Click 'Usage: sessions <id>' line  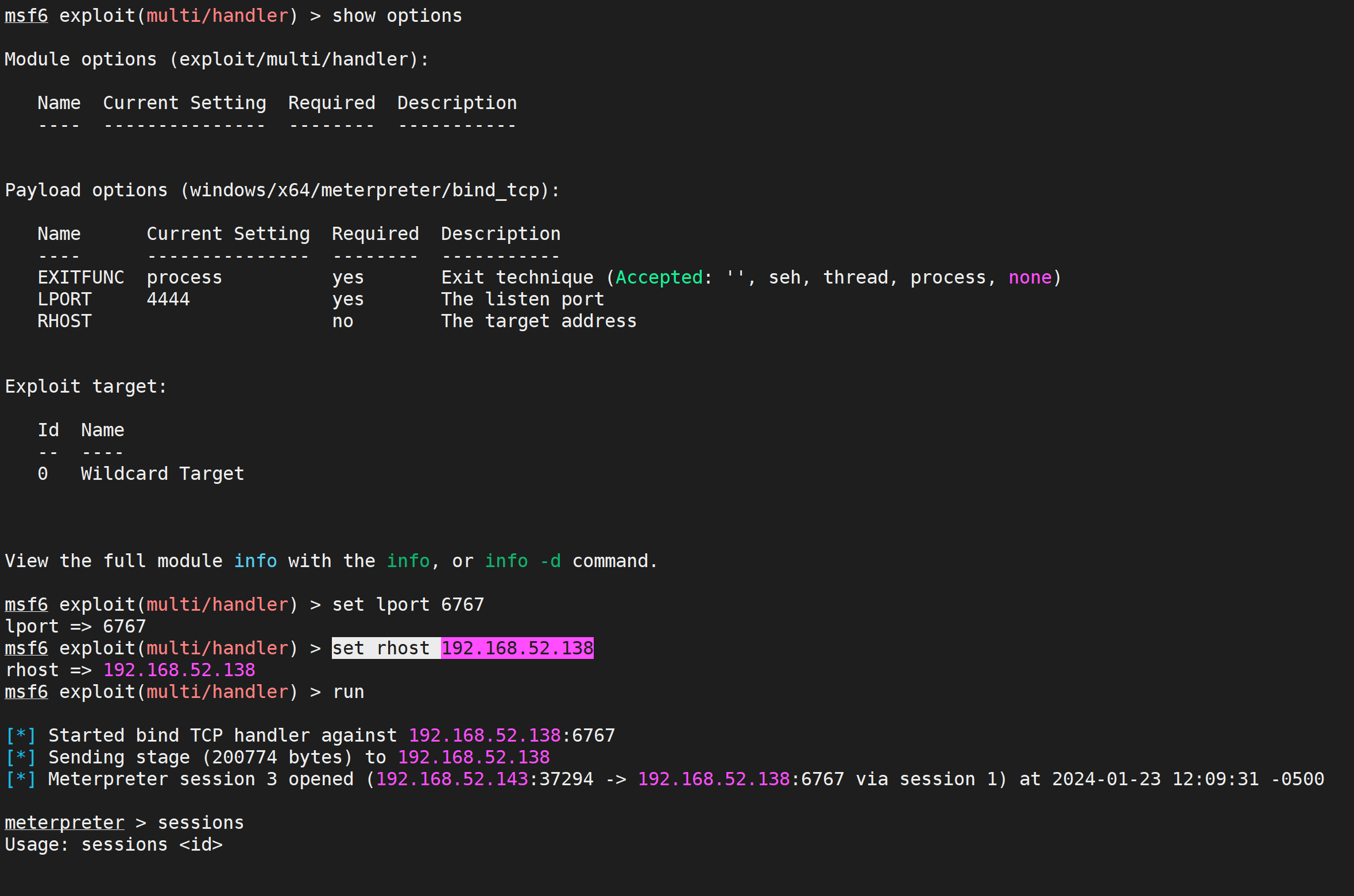[114, 844]
